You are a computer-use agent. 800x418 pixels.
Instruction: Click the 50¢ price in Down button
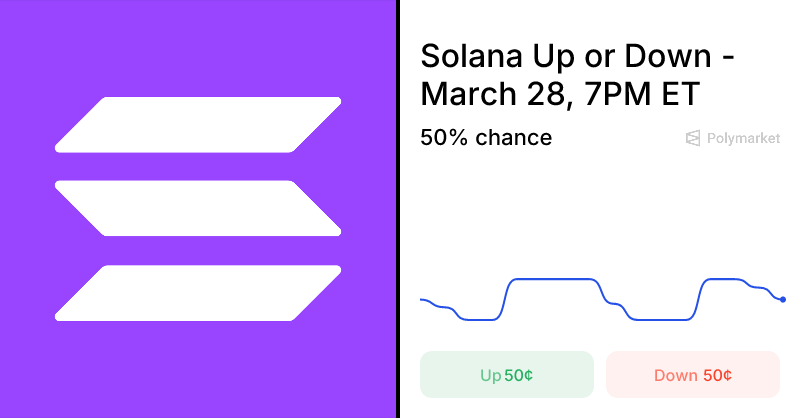tap(717, 376)
